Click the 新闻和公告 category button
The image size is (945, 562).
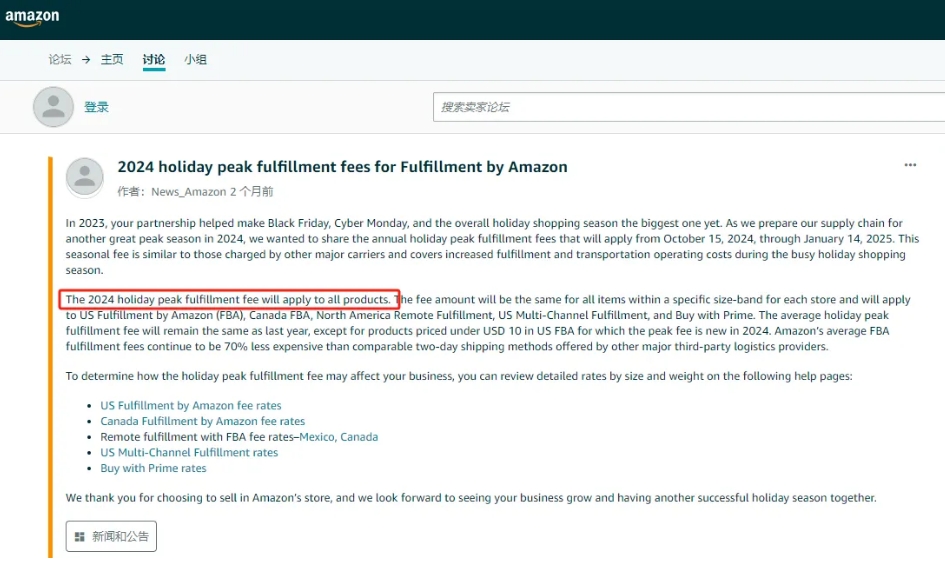[111, 536]
